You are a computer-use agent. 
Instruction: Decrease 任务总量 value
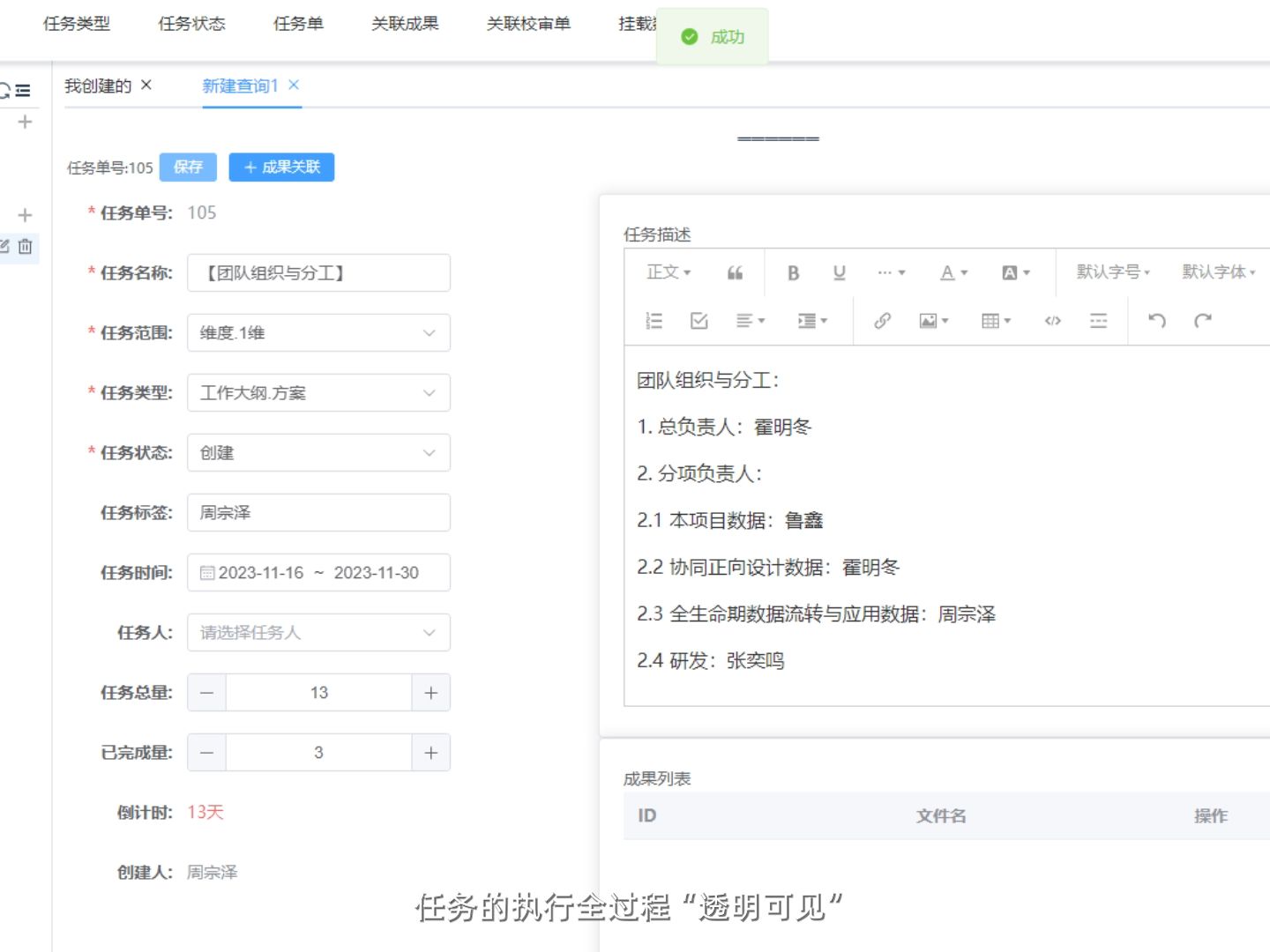(206, 693)
